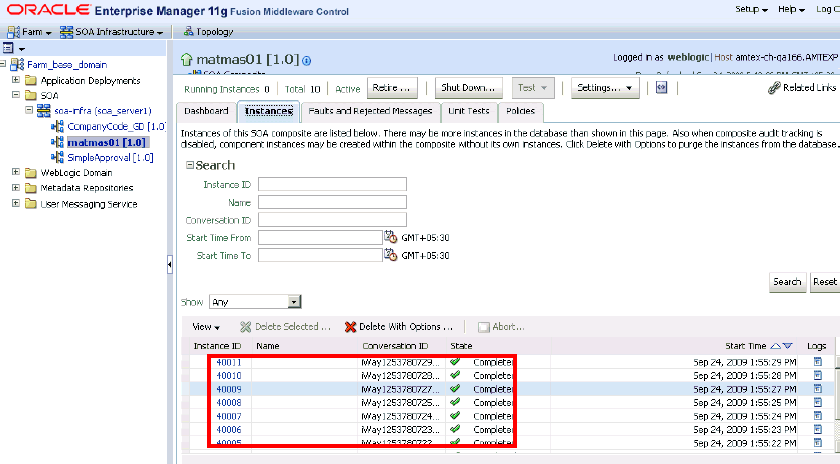Open the CompanyCode_GD [1.0] composite
This screenshot has width=840, height=464.
(116, 126)
